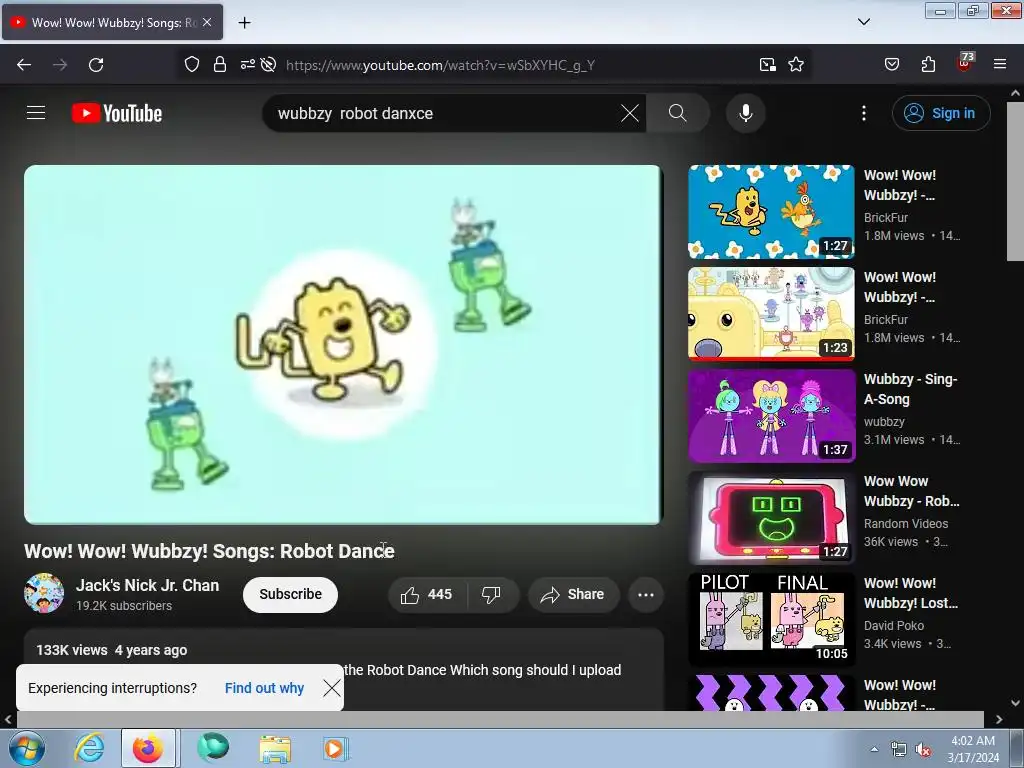Open the 1:27 BrickFur video thumbnail
This screenshot has width=1024, height=768.
(771, 212)
